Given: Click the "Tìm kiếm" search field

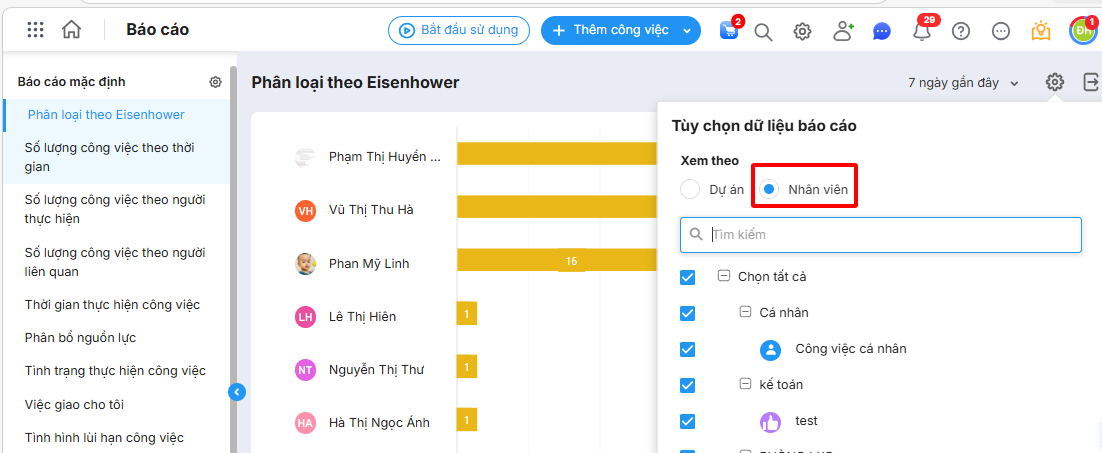Looking at the screenshot, I should tap(890, 235).
